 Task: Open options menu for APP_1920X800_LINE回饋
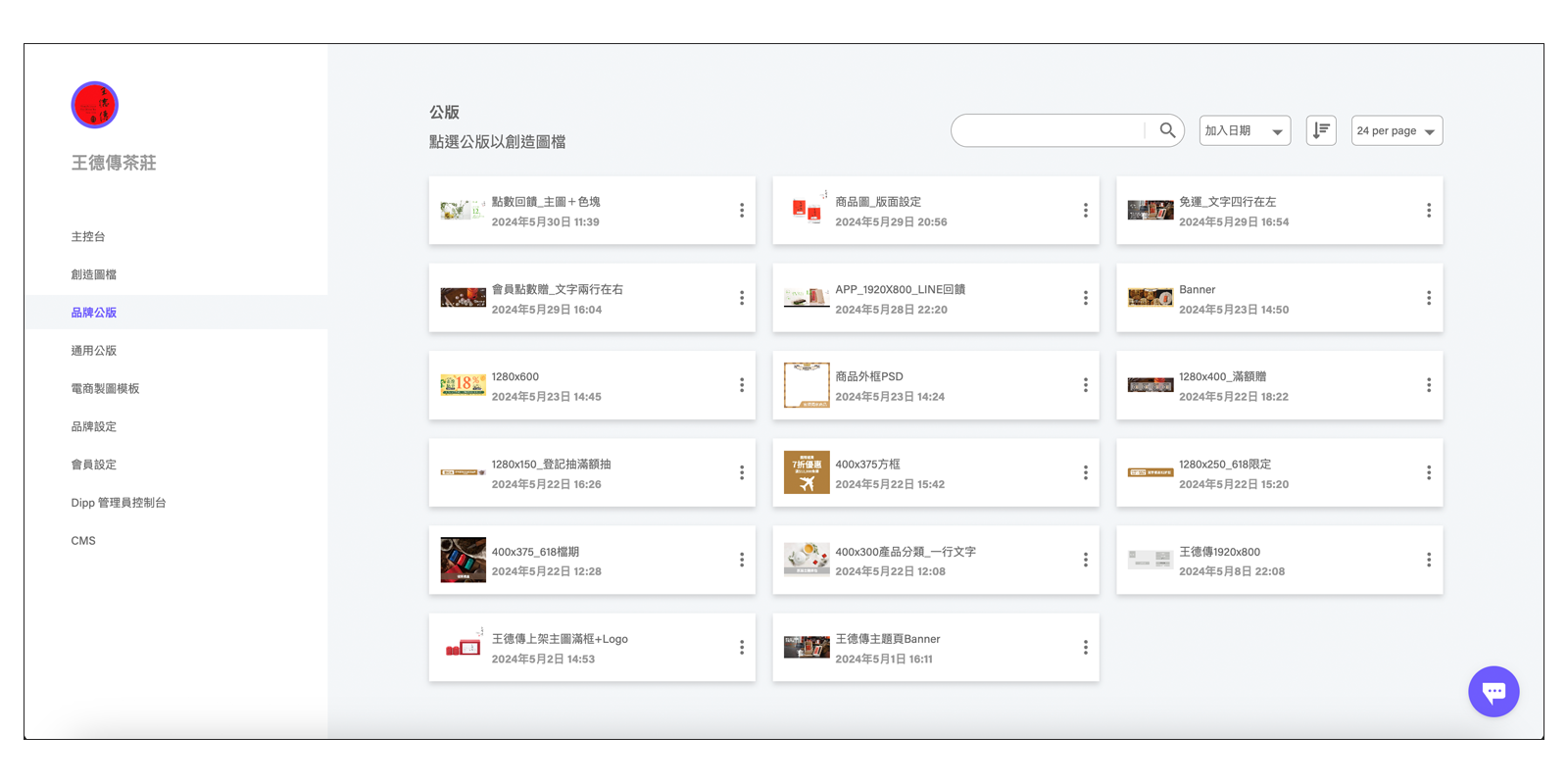pyautogui.click(x=1085, y=298)
